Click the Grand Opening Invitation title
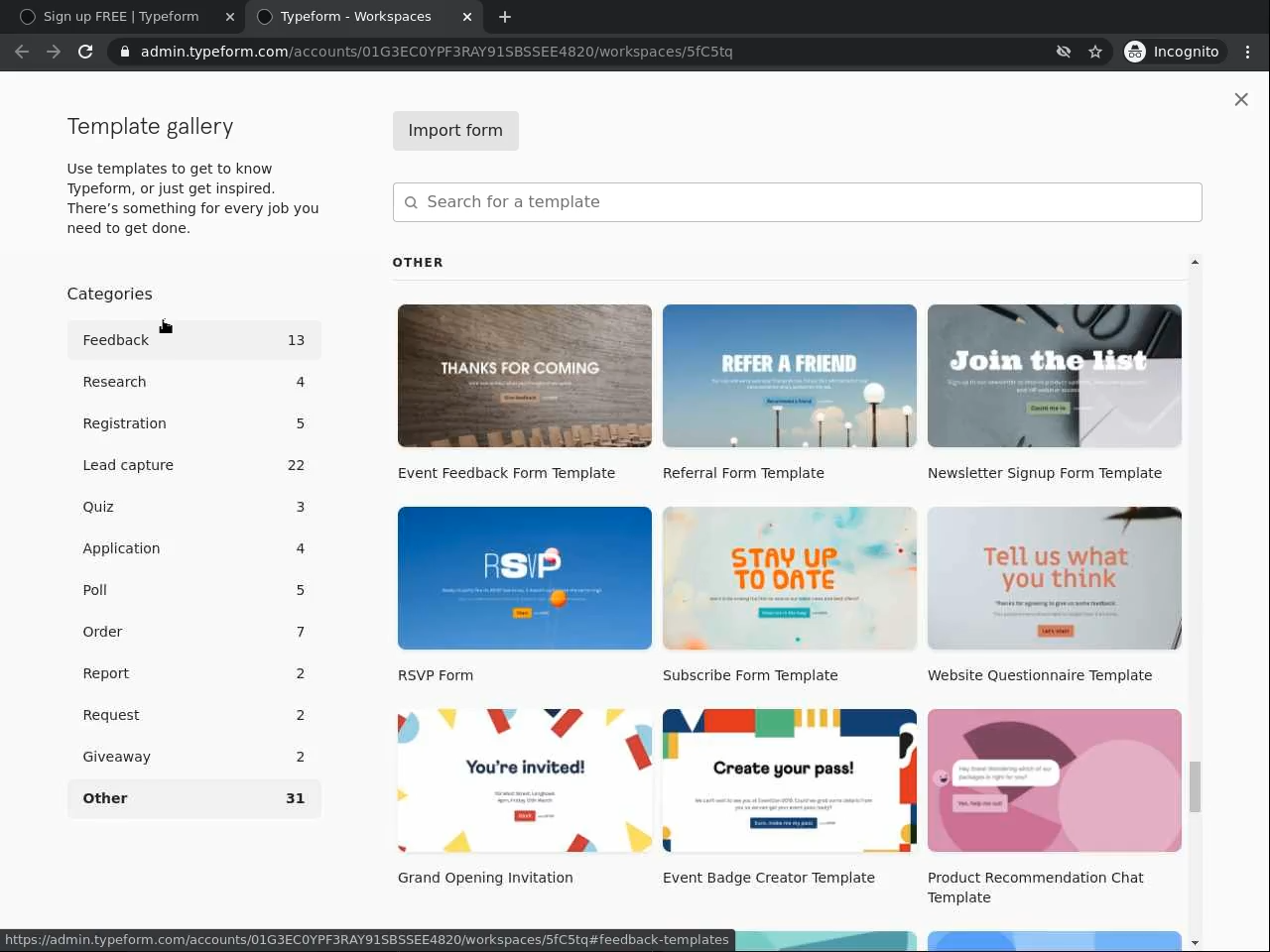Image resolution: width=1270 pixels, height=952 pixels. 485,878
